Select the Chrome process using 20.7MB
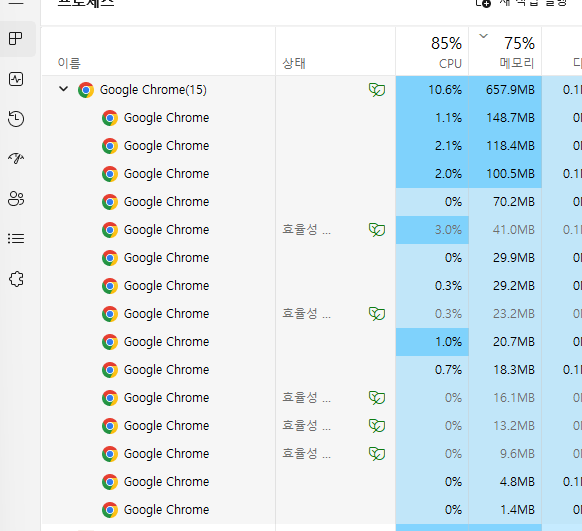Image resolution: width=582 pixels, height=531 pixels. (312, 342)
